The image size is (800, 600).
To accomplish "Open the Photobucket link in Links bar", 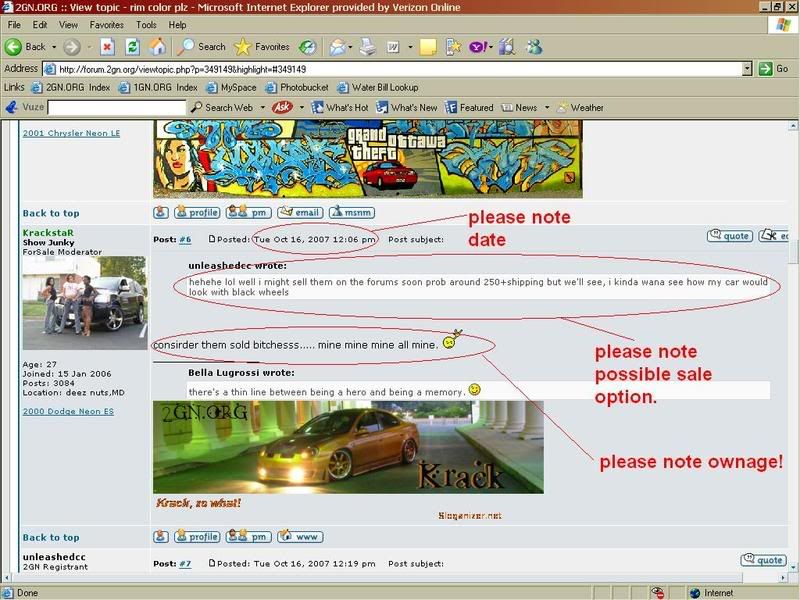I will pos(300,87).
